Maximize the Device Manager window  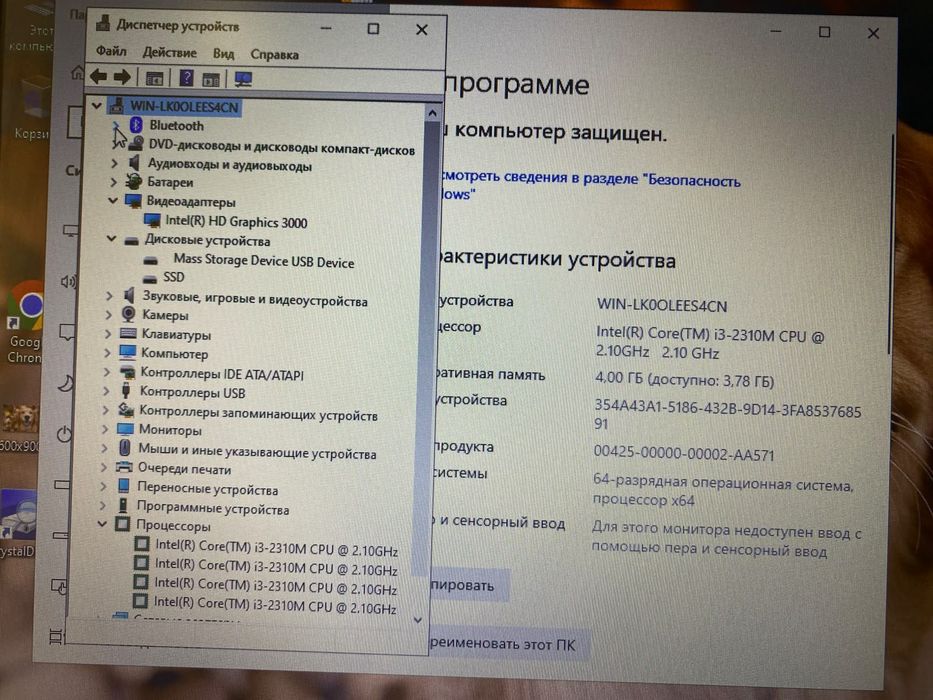(373, 29)
